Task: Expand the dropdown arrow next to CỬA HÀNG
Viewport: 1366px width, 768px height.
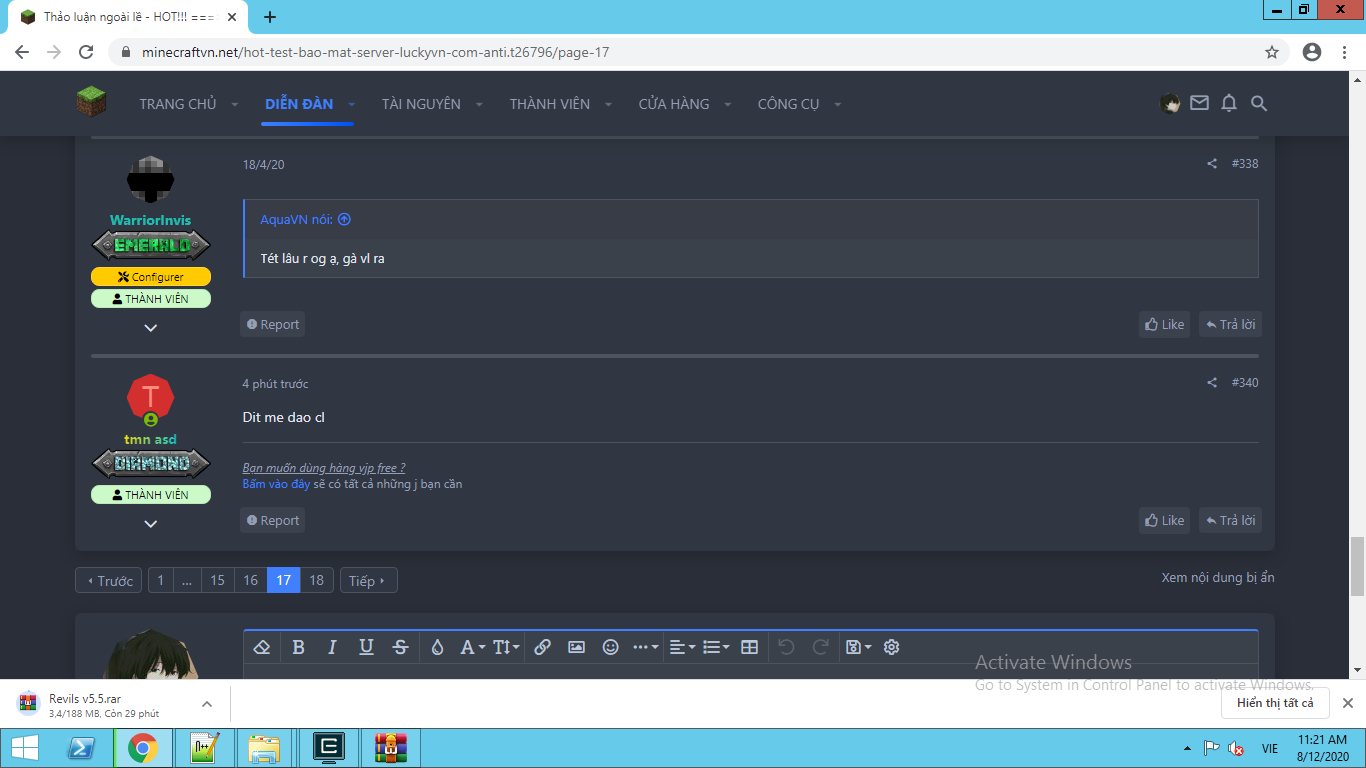Action: [x=728, y=105]
